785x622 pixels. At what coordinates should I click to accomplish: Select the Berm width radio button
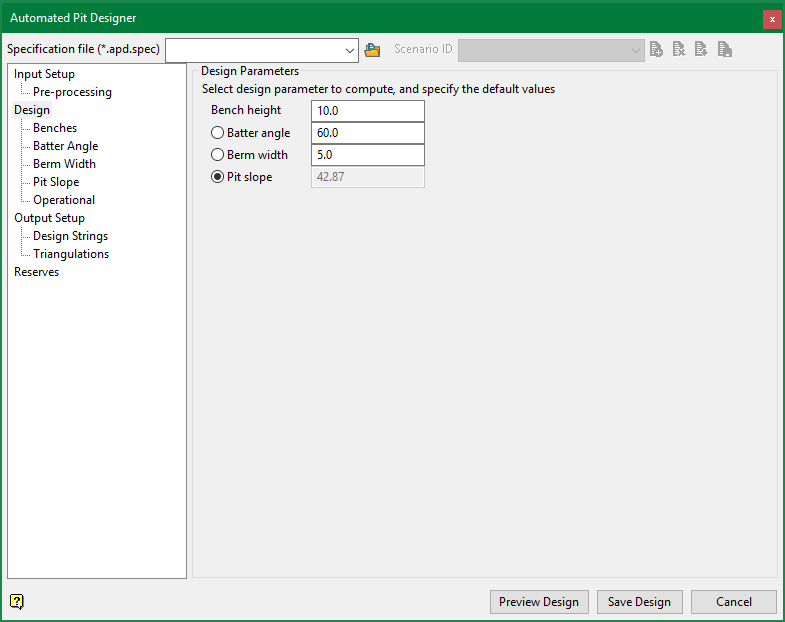coord(217,155)
